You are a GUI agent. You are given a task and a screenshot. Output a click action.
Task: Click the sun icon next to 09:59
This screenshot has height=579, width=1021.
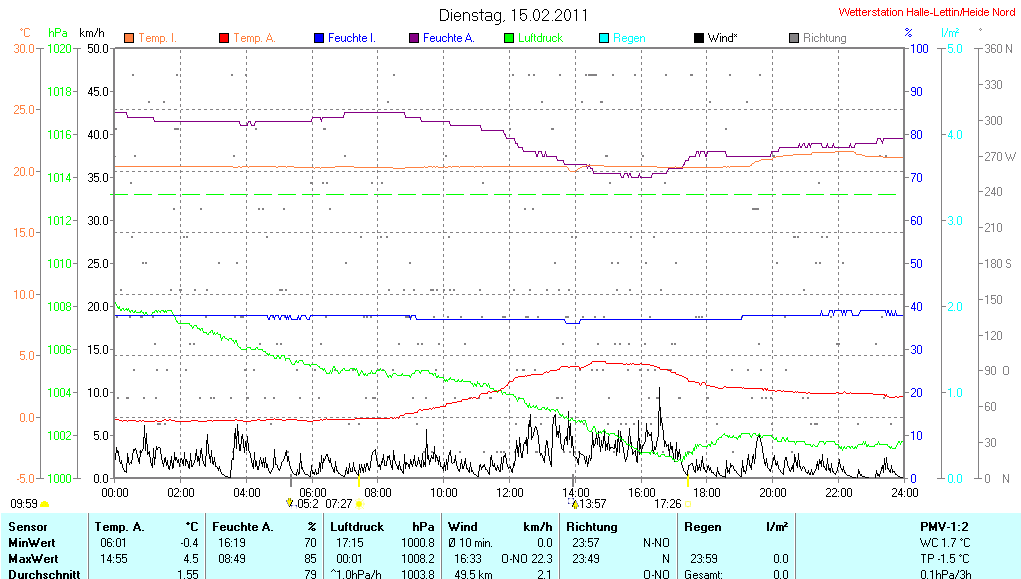[45, 504]
